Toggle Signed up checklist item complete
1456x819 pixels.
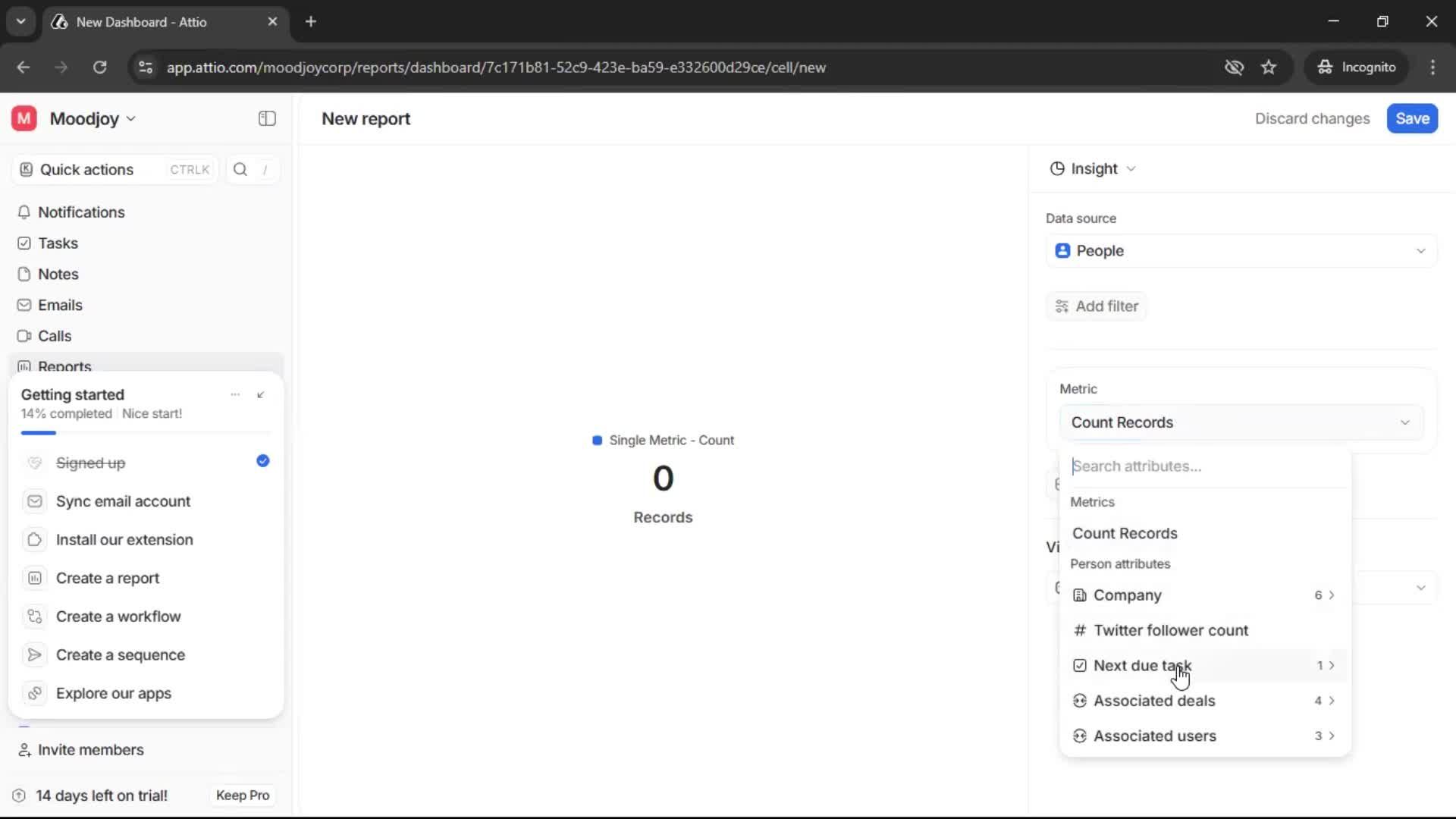[x=262, y=462]
